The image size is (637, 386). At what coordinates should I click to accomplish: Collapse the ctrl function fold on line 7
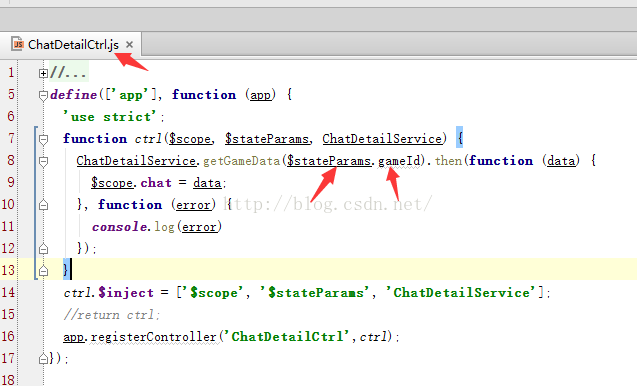point(43,139)
